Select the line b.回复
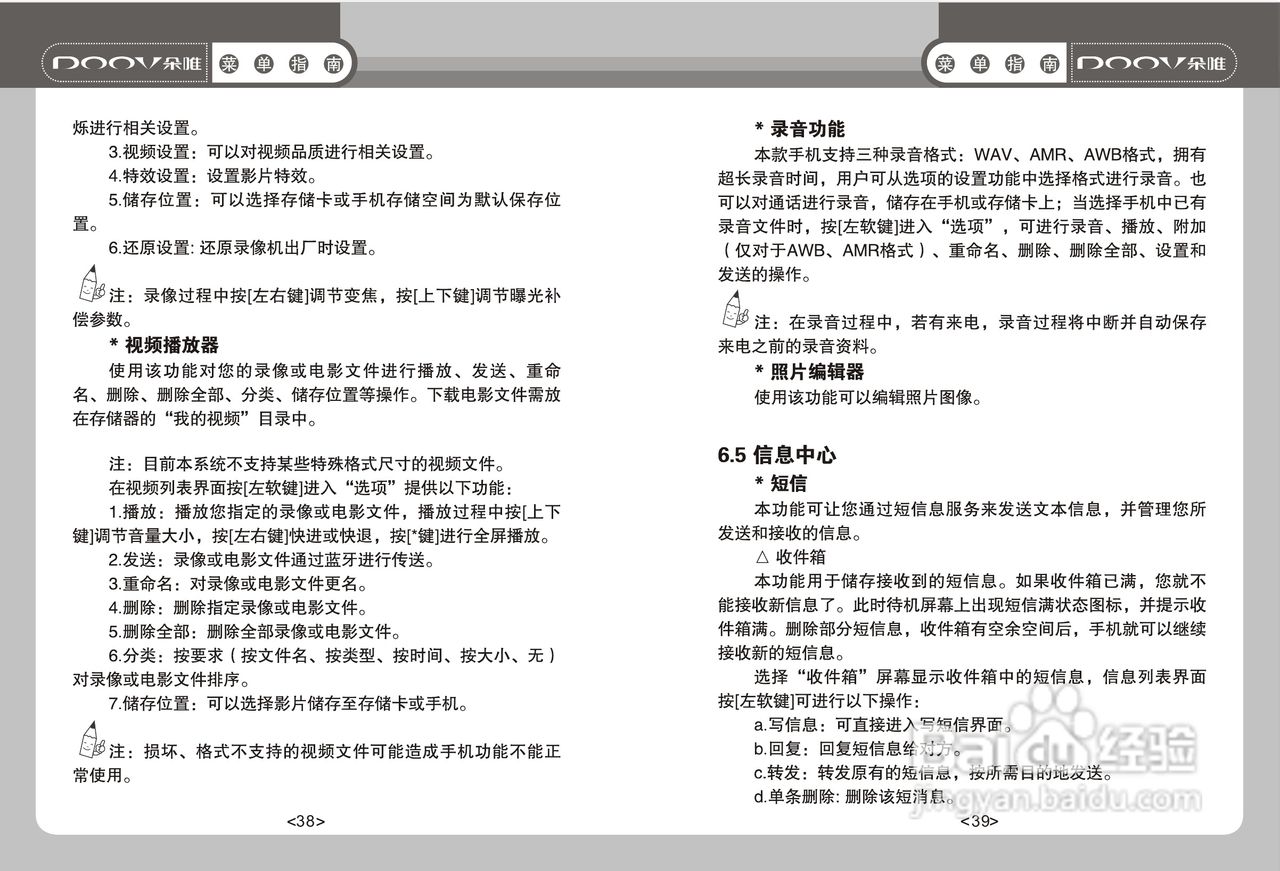The width and height of the screenshot is (1280, 871). tap(858, 749)
